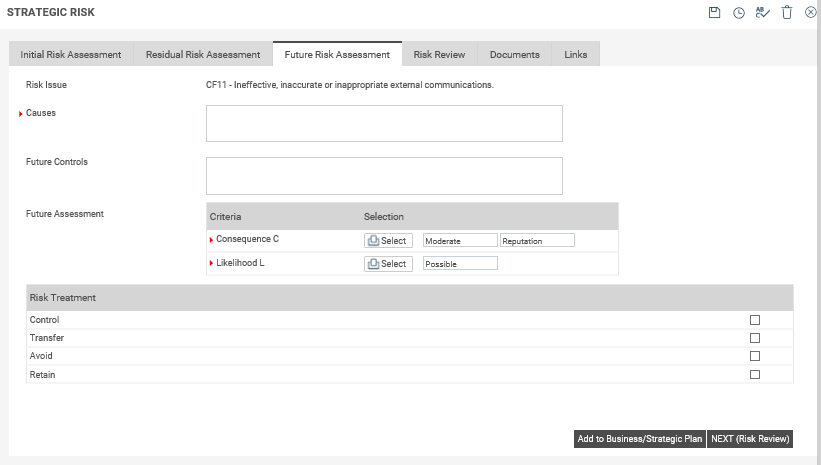
Task: Focus the Causes text area
Action: (384, 123)
